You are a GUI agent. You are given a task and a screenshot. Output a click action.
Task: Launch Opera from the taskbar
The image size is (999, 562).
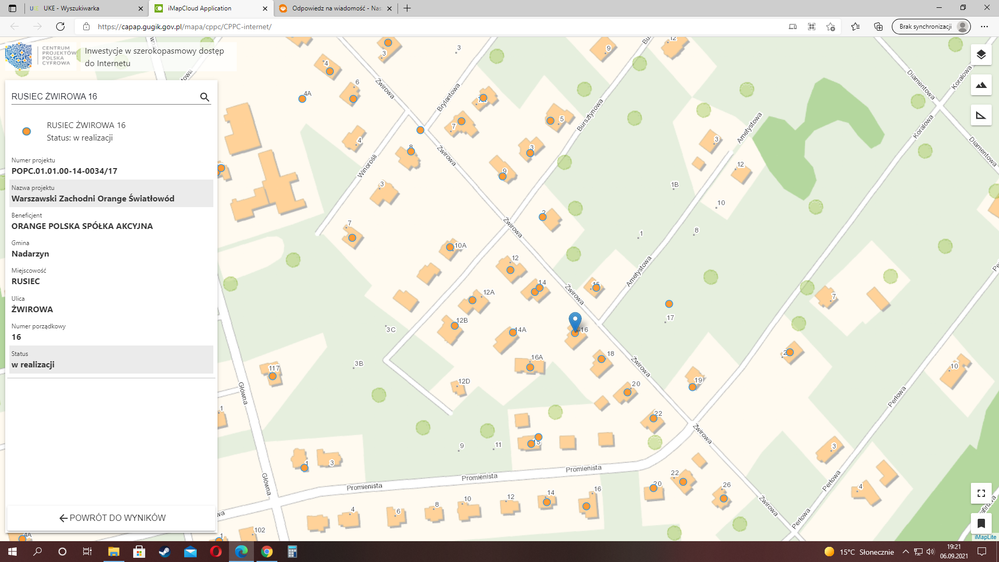(216, 552)
